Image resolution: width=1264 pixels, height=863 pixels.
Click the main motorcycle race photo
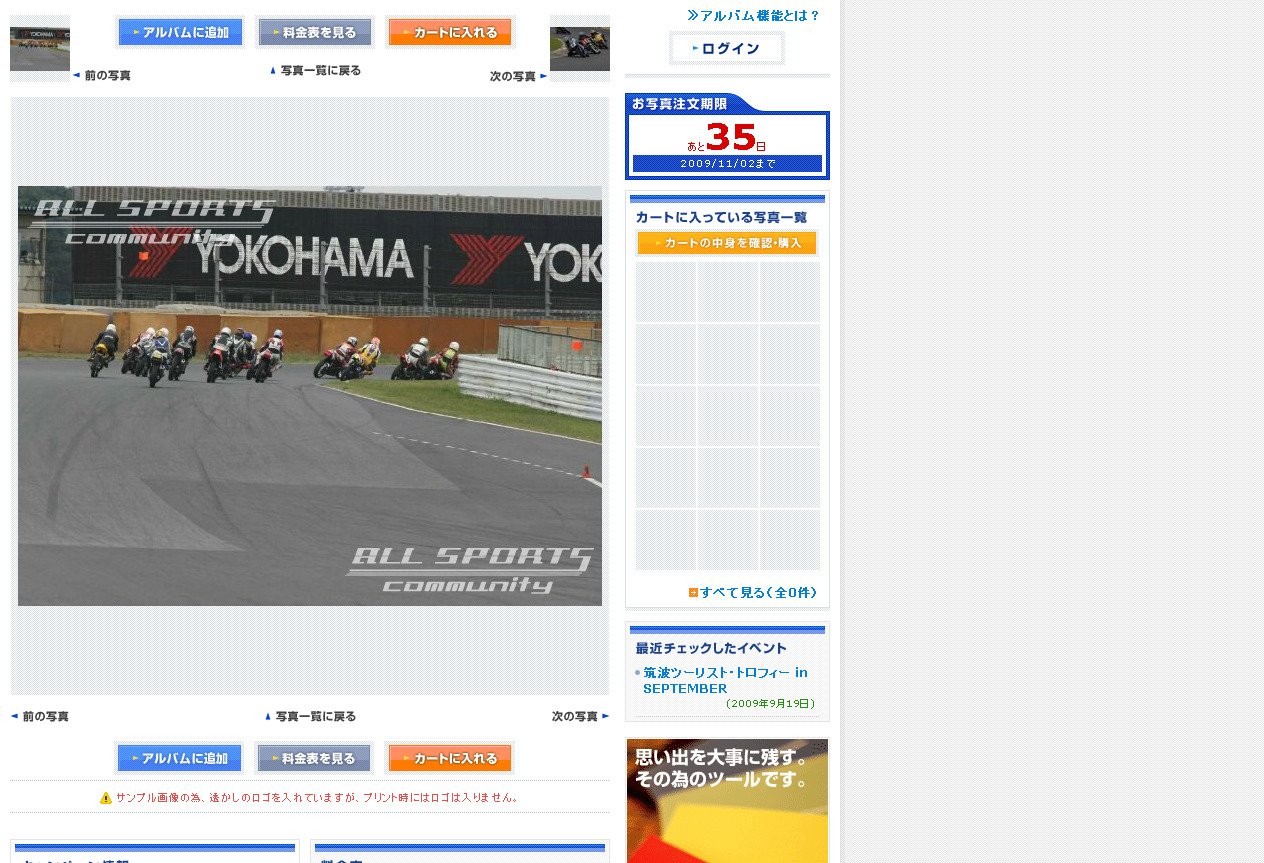(310, 396)
